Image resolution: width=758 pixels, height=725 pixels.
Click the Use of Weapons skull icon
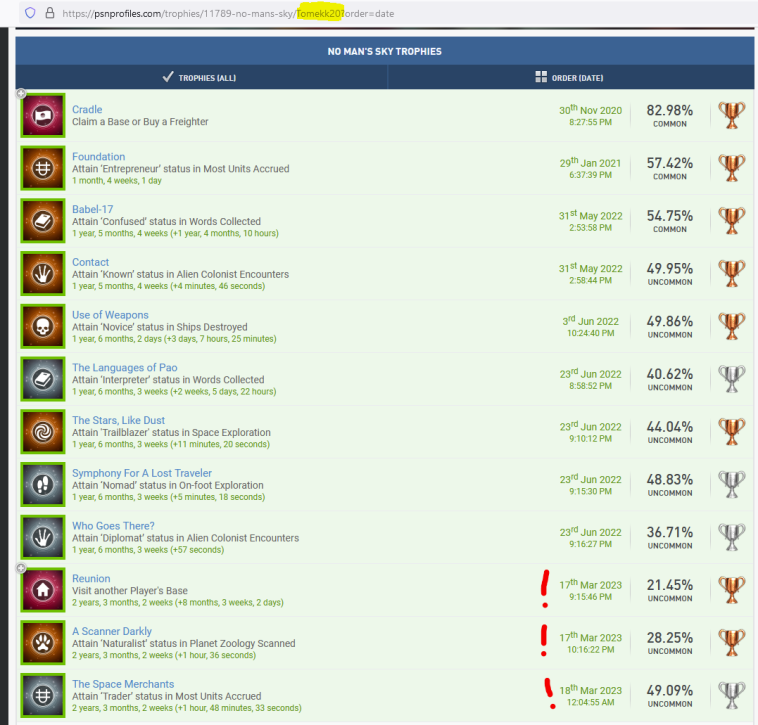point(43,327)
